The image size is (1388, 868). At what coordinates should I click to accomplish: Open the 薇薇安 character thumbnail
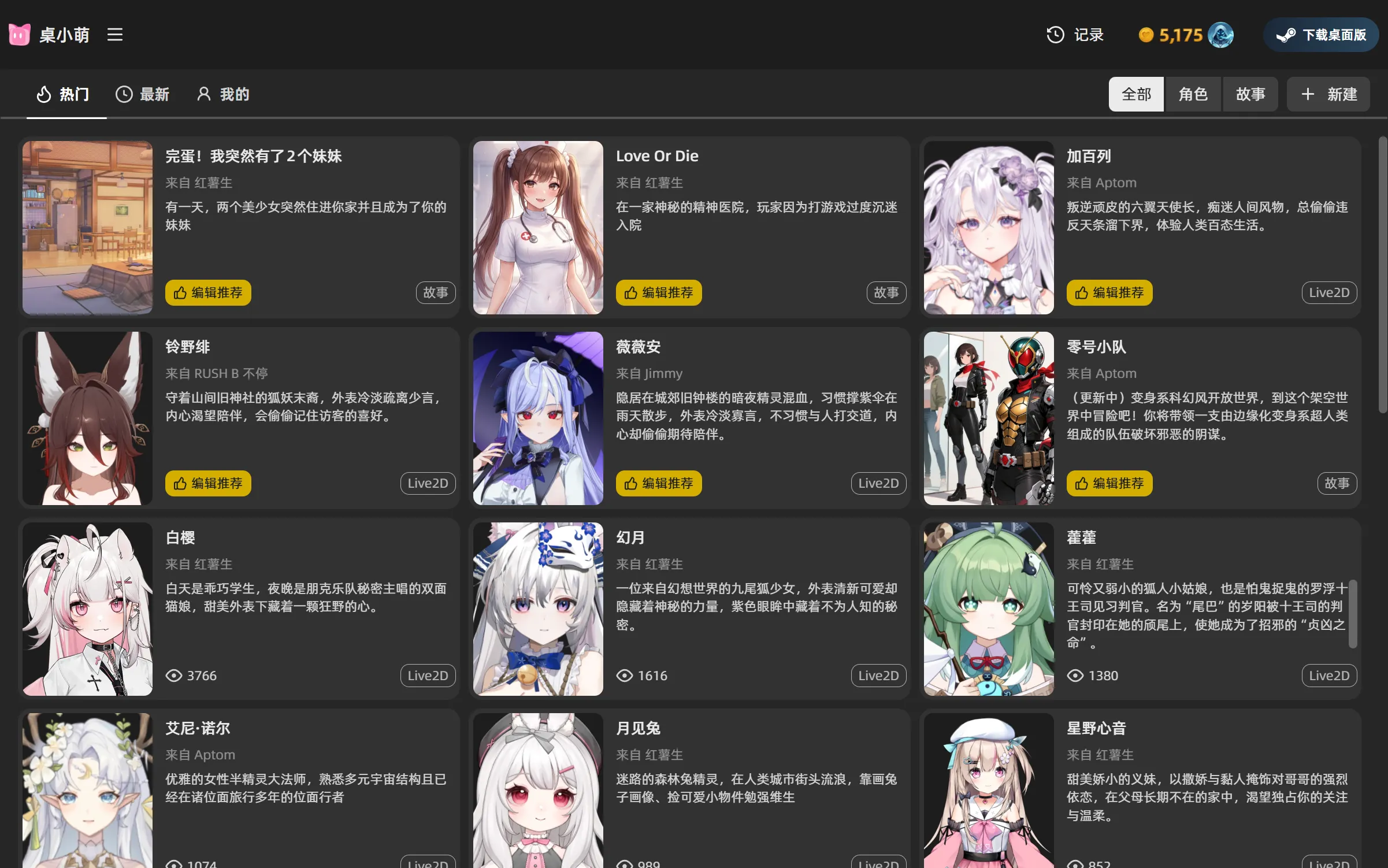(538, 418)
